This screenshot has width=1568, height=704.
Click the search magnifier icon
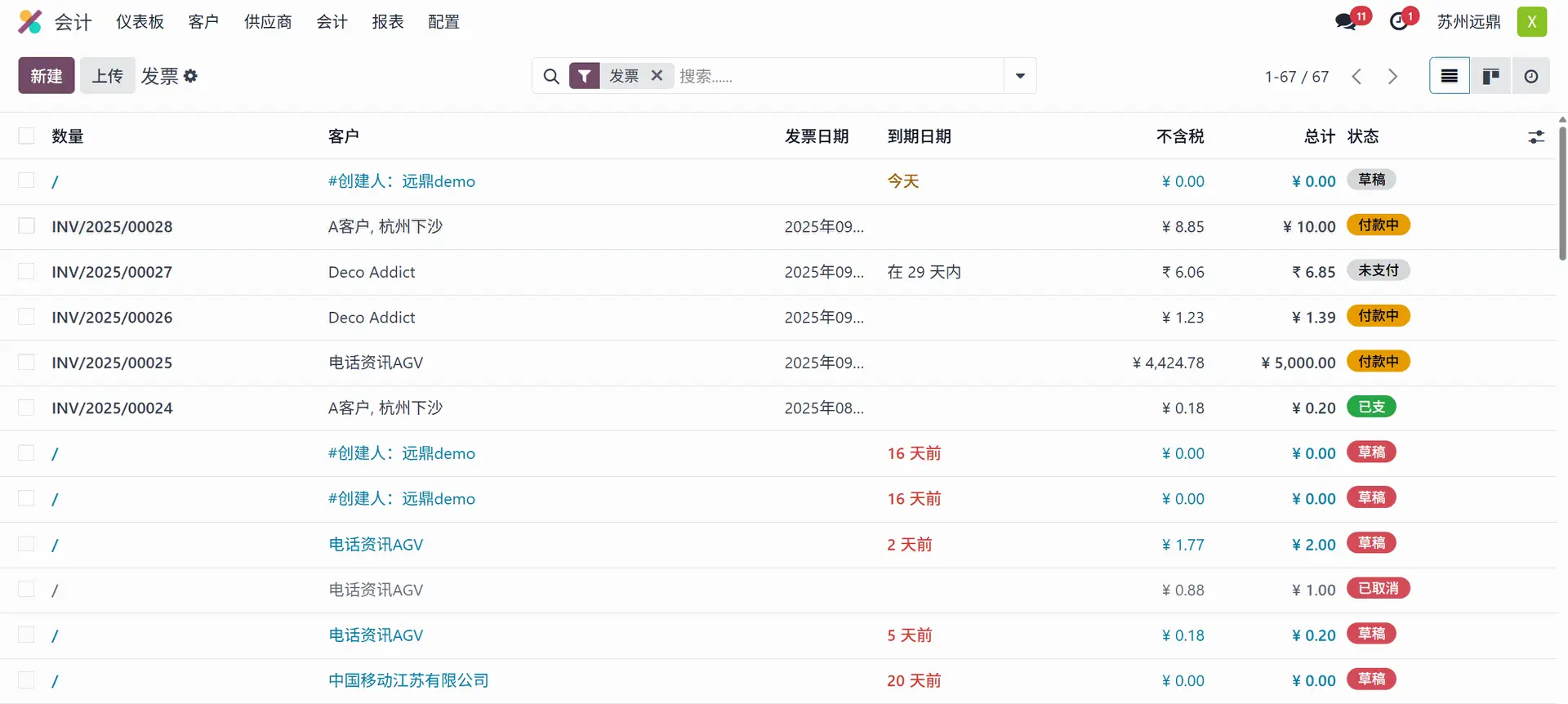point(551,76)
